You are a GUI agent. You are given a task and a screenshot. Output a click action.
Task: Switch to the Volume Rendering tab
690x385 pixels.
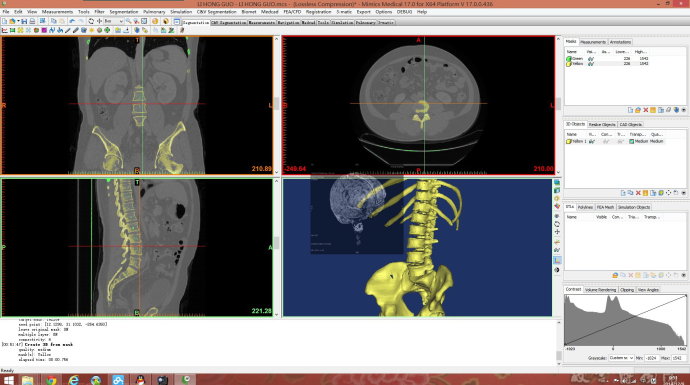pos(600,290)
